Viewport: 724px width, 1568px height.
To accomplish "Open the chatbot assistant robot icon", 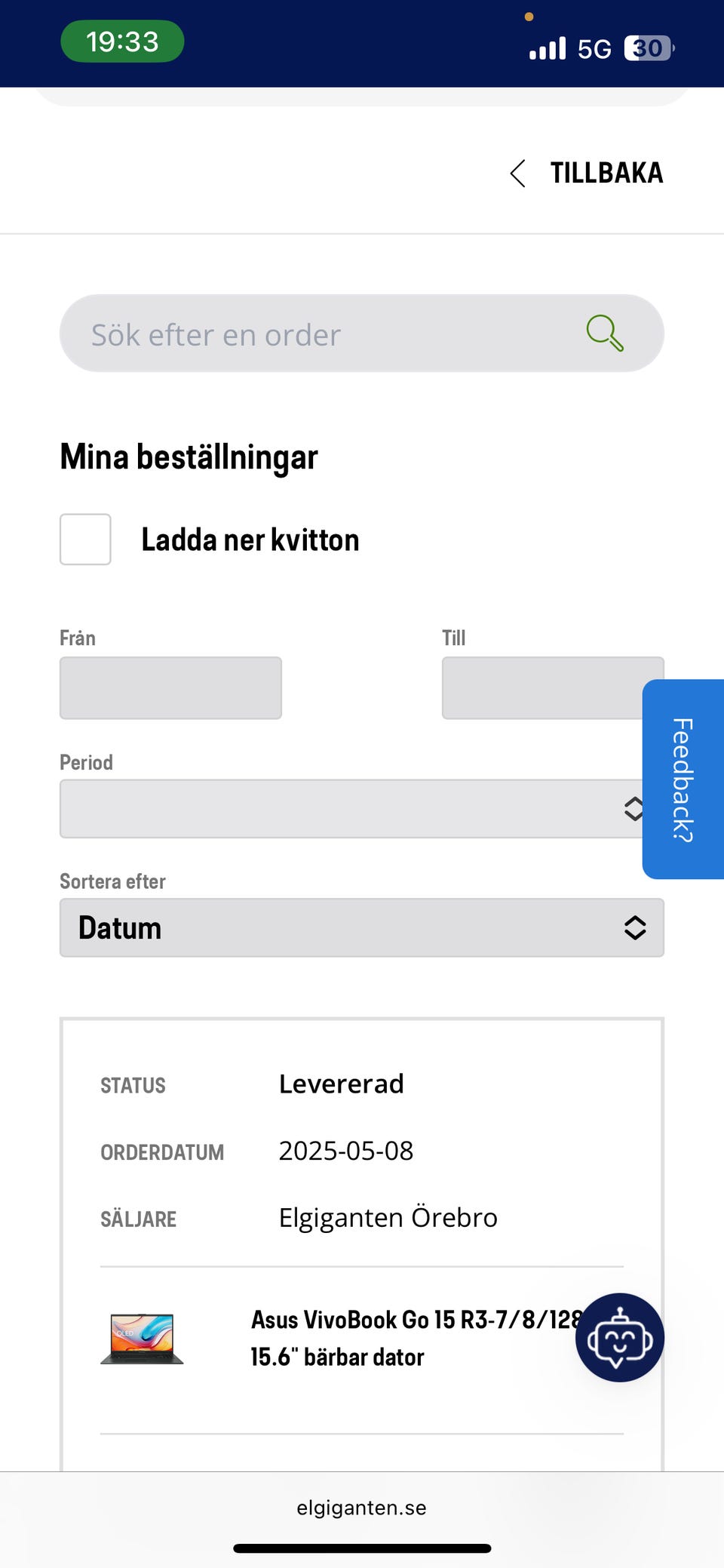I will pos(619,1338).
